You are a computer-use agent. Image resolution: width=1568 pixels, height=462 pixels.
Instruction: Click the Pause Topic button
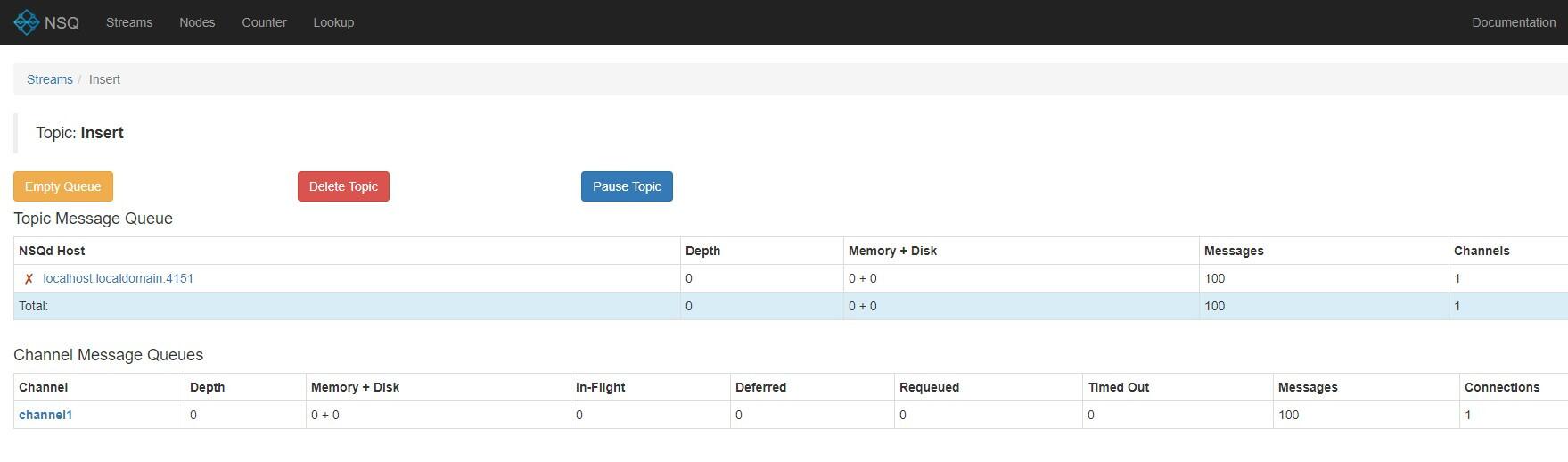click(x=627, y=186)
